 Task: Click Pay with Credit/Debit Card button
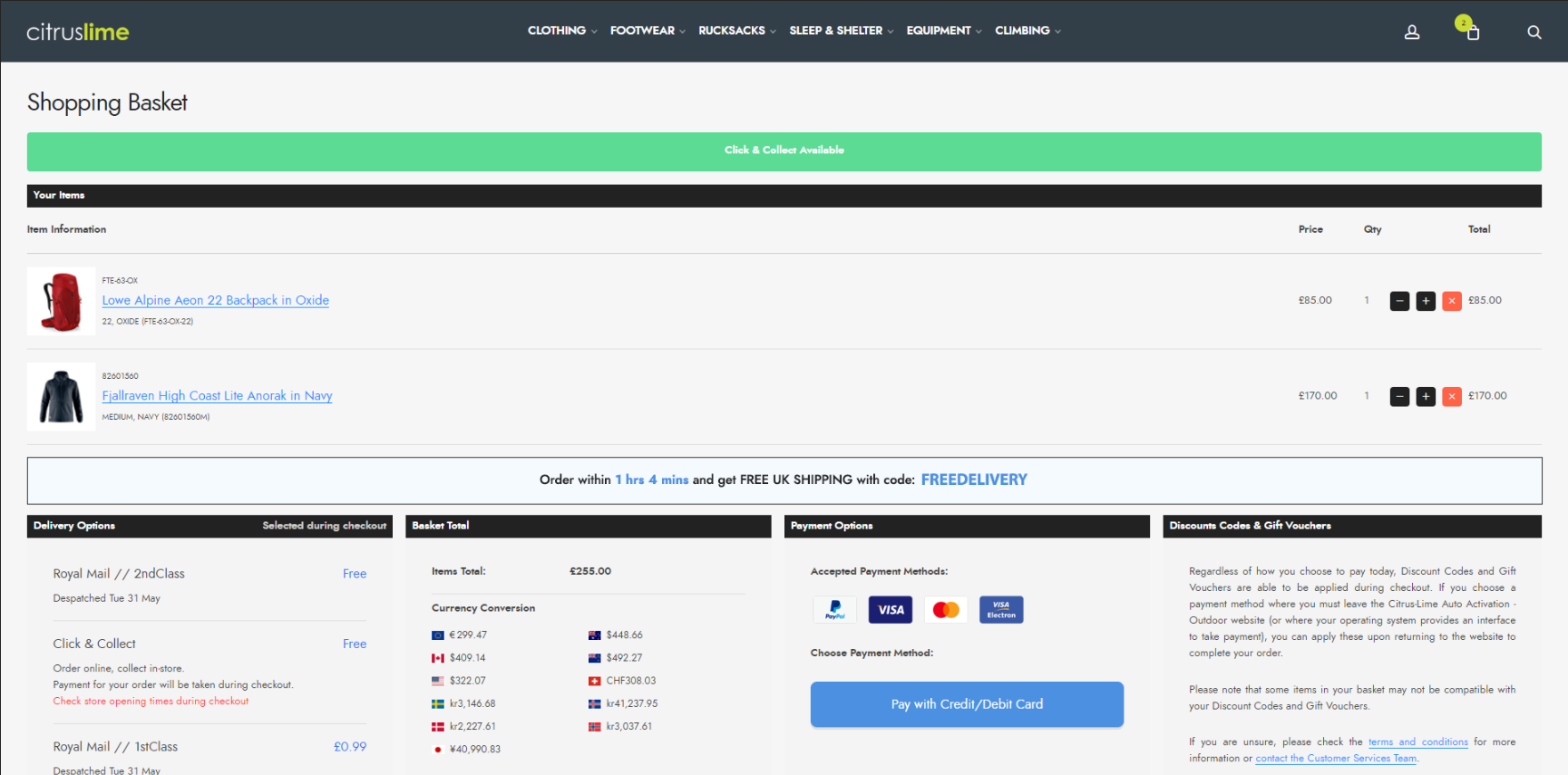coord(967,704)
